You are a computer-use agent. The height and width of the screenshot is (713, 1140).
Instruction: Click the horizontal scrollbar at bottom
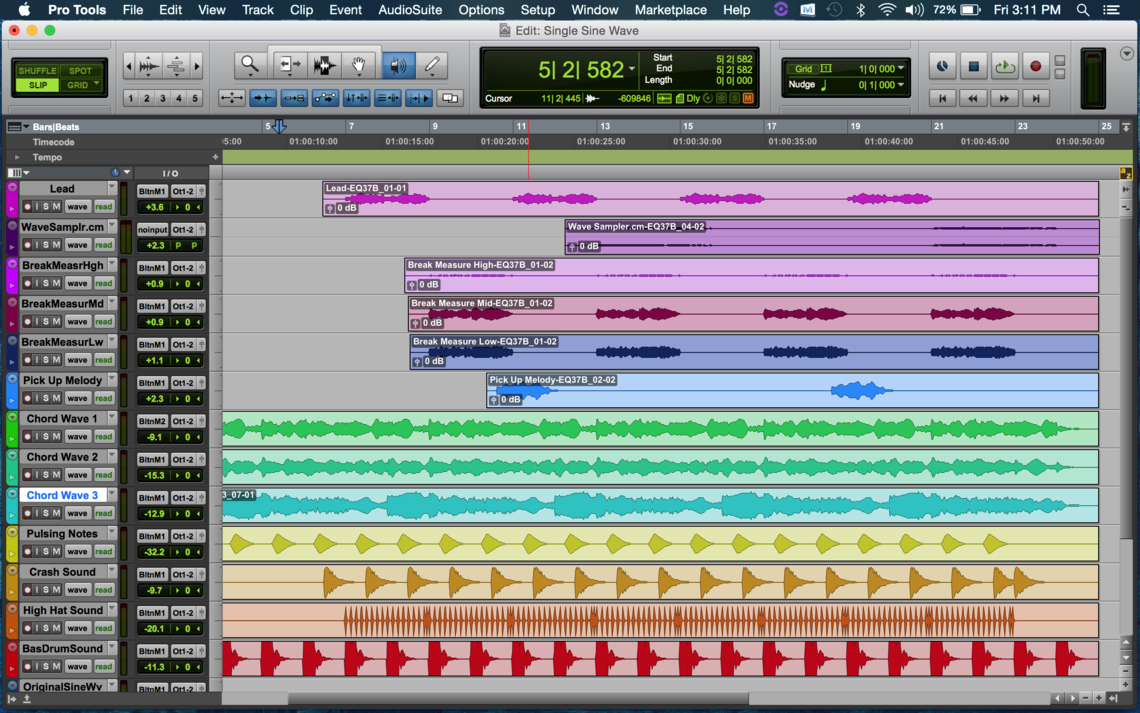point(518,698)
